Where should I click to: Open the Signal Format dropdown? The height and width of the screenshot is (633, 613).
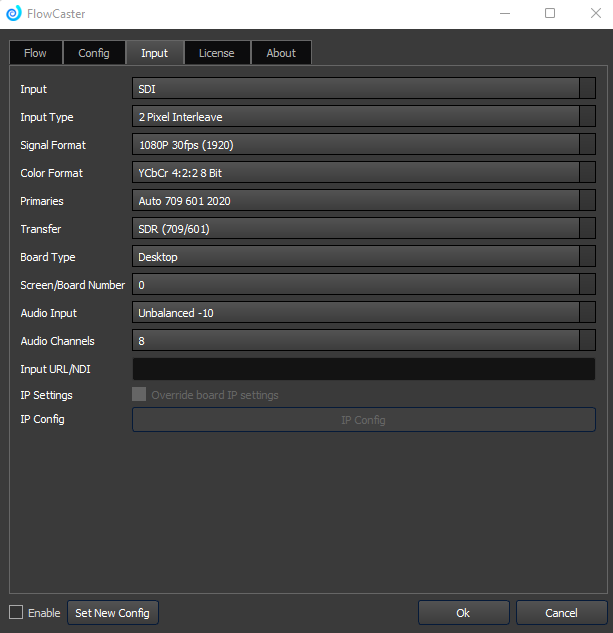[363, 145]
